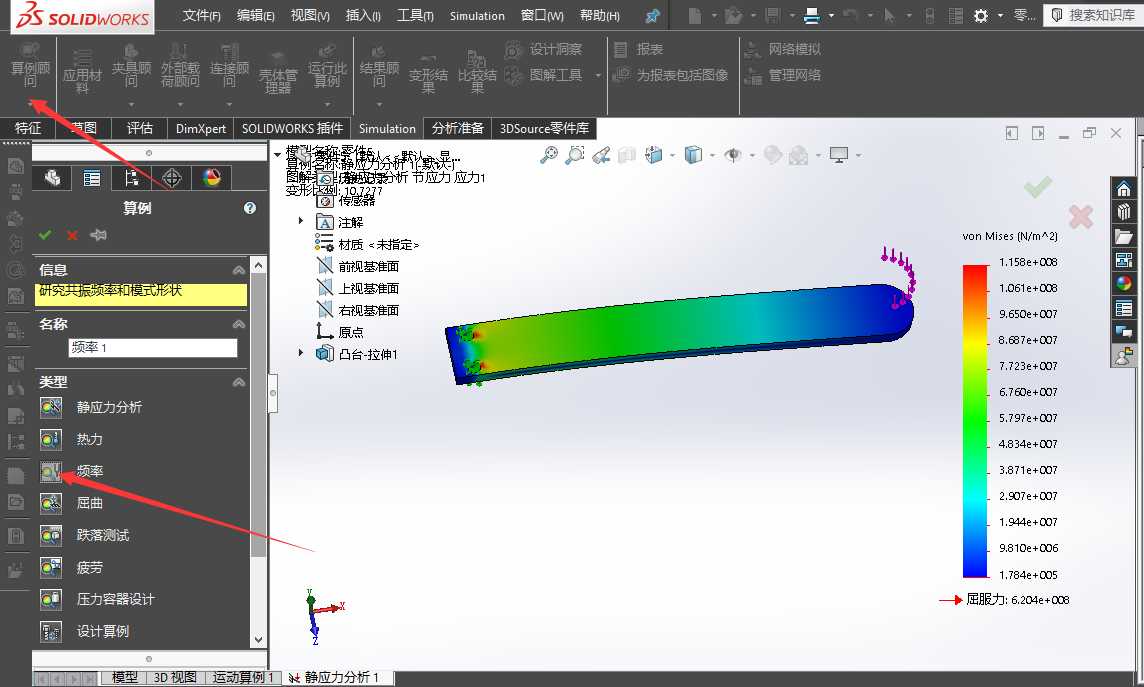
Task: Open the gear options dropdown arrow
Action: [1000, 15]
